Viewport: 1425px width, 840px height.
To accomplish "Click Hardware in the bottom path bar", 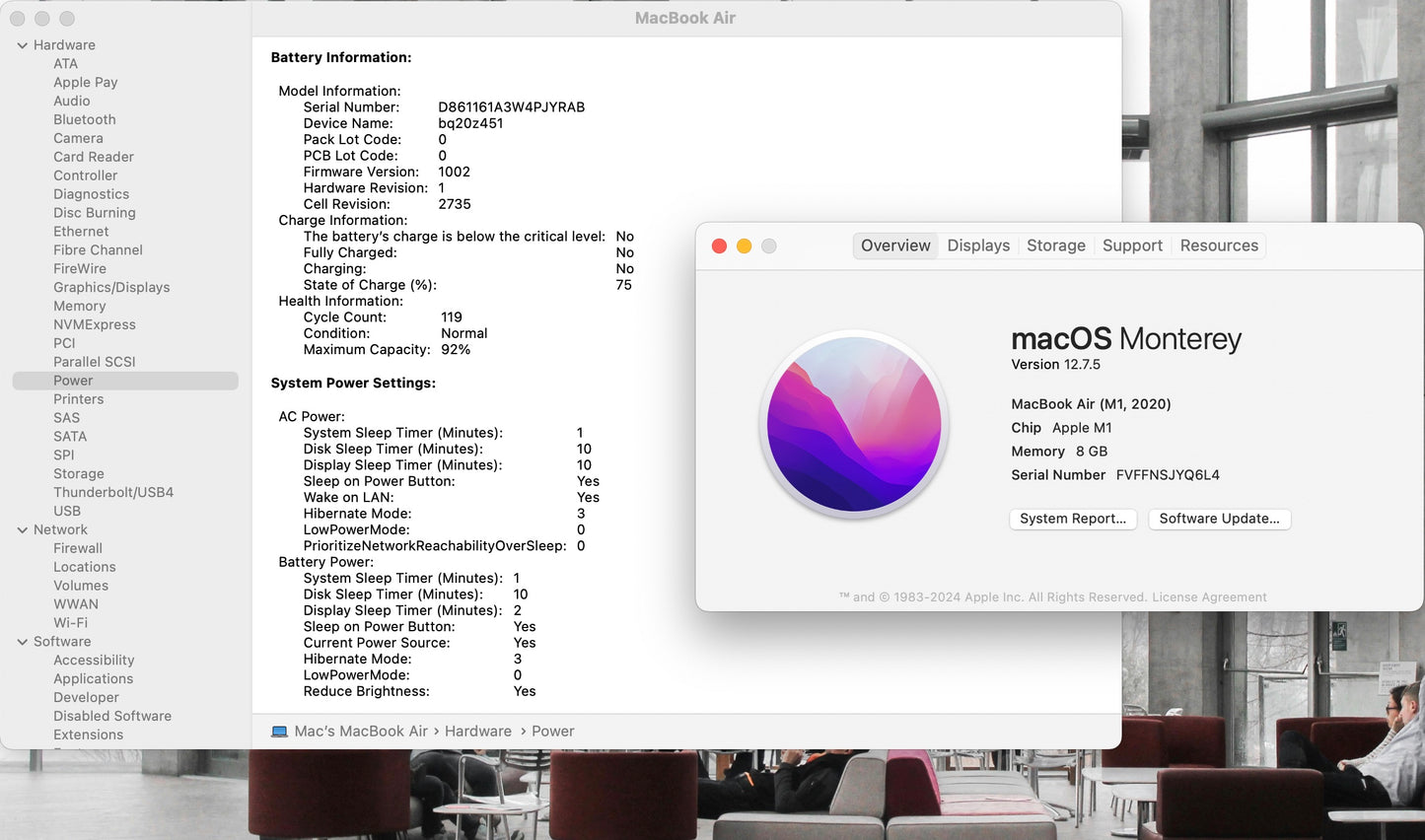I will click(x=477, y=732).
